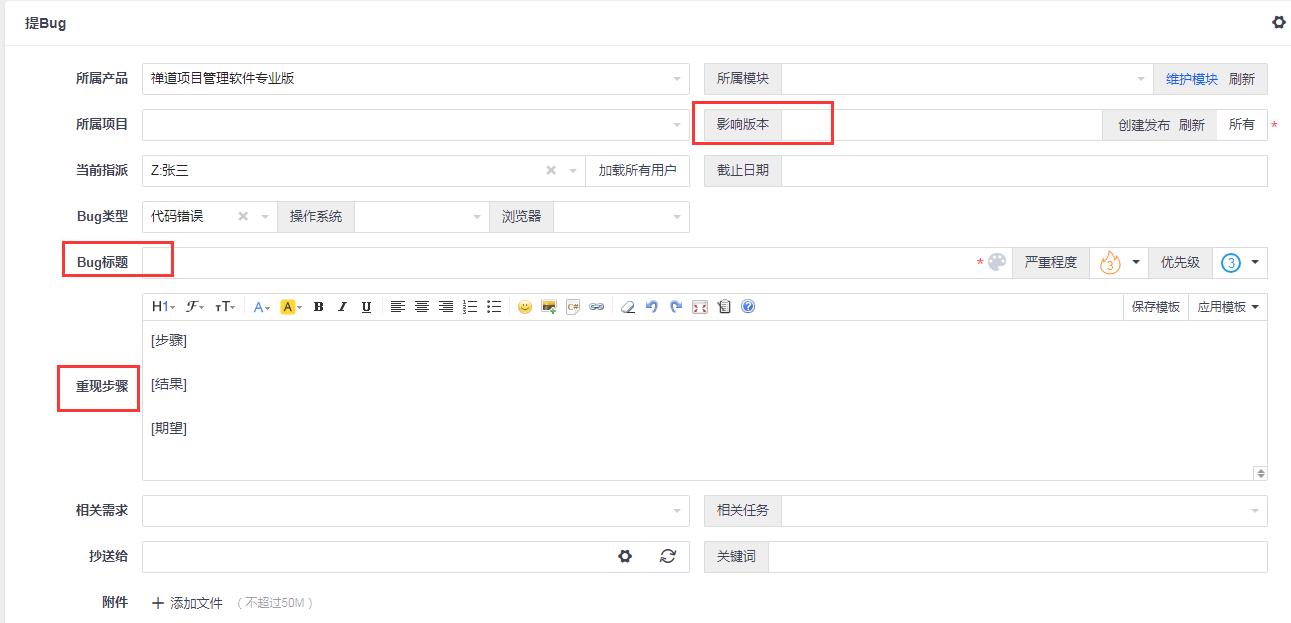
Task: Toggle fullscreen editor mode
Action: (x=700, y=307)
